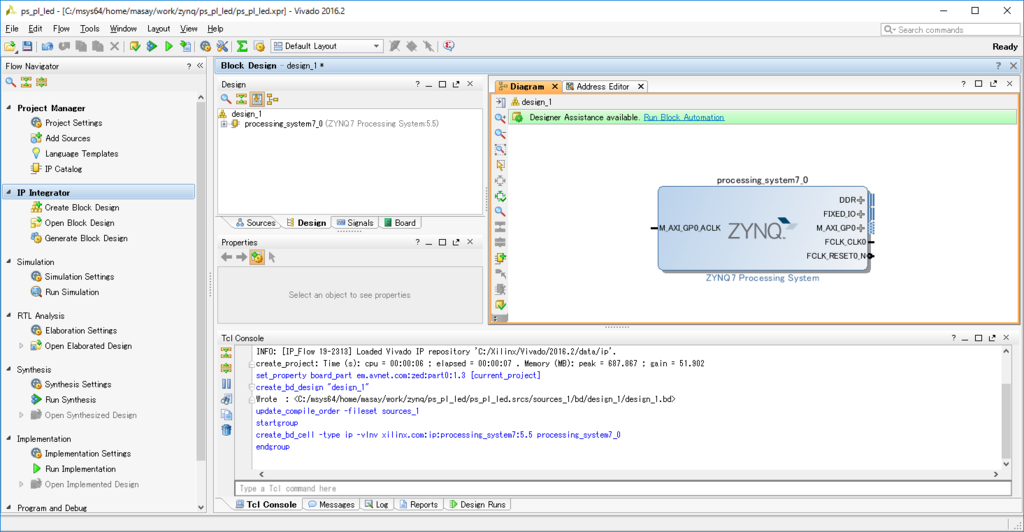Click Generate Block Design
The height and width of the screenshot is (532, 1024).
[79, 238]
